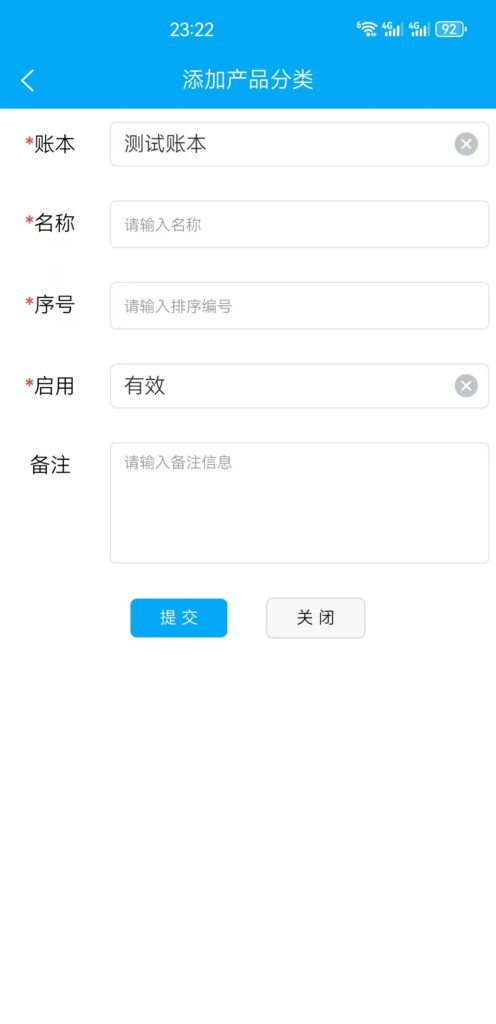Tap the 添加产品分类 page title
This screenshot has height=1024, width=496.
coord(248,80)
